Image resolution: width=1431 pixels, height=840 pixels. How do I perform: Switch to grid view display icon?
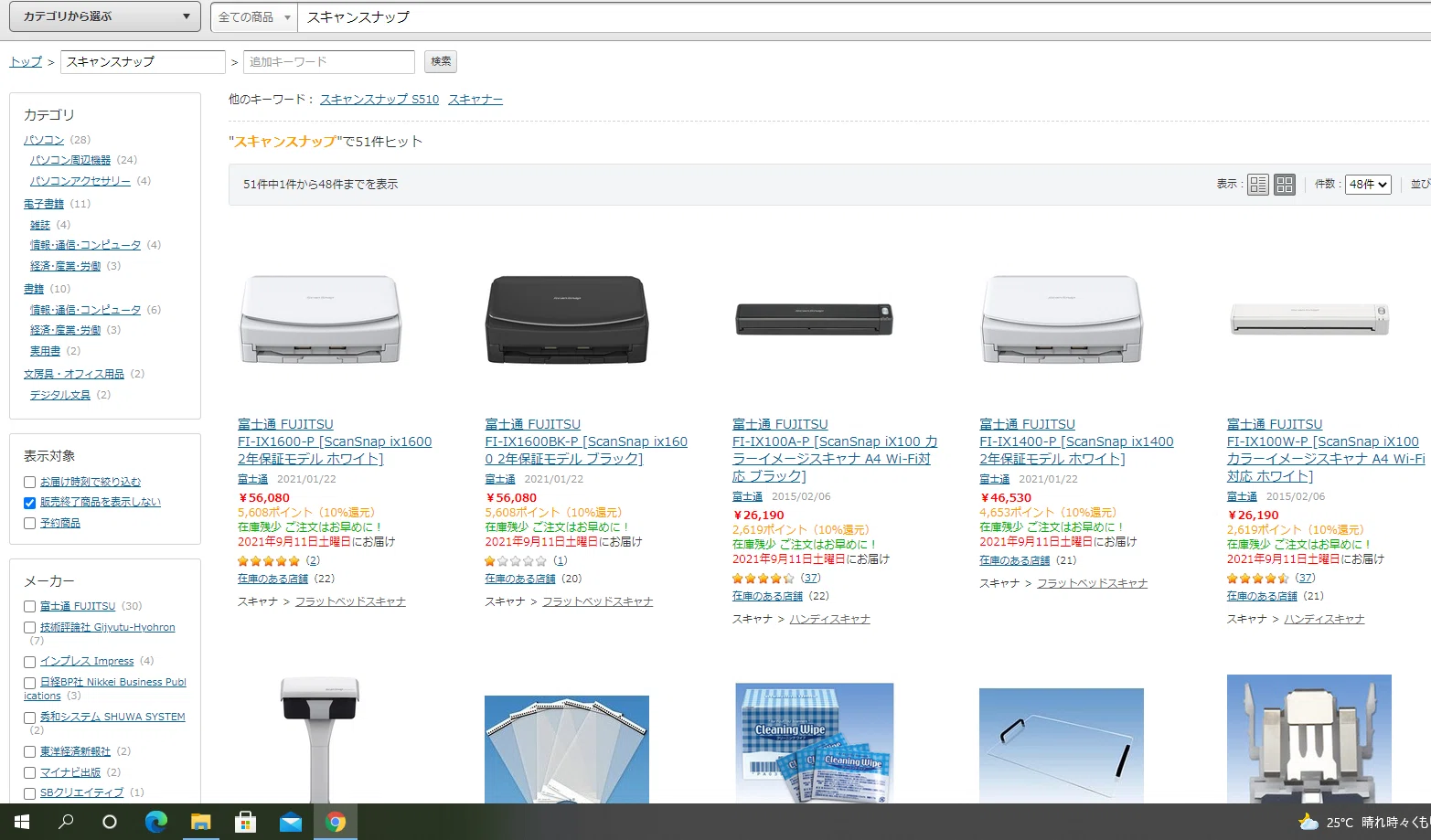[x=1285, y=185]
